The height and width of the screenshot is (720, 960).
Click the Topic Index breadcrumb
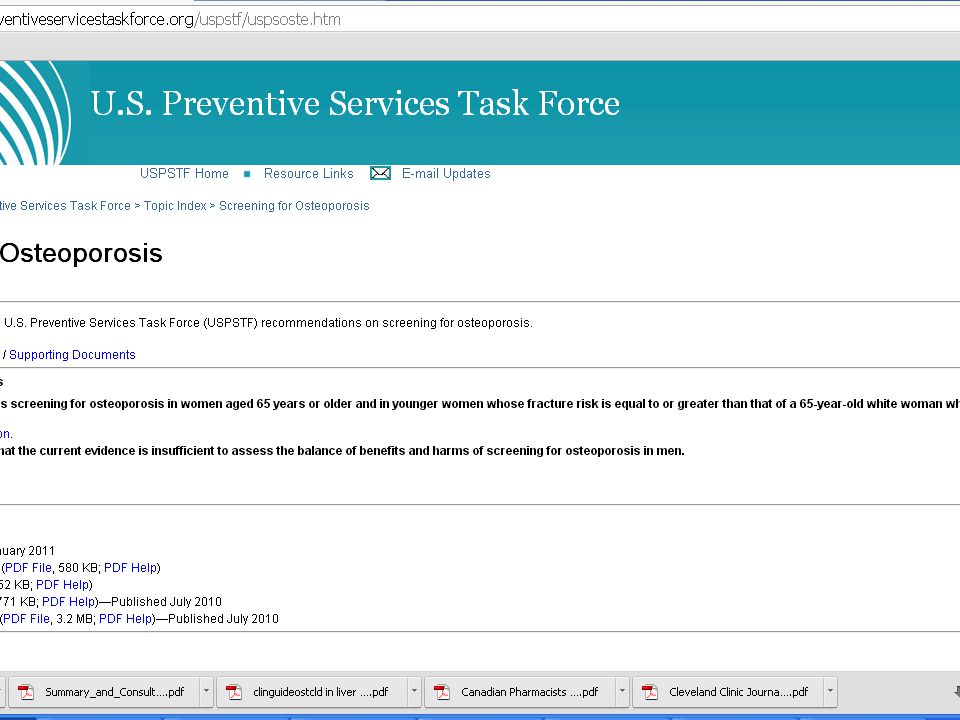[x=175, y=206]
